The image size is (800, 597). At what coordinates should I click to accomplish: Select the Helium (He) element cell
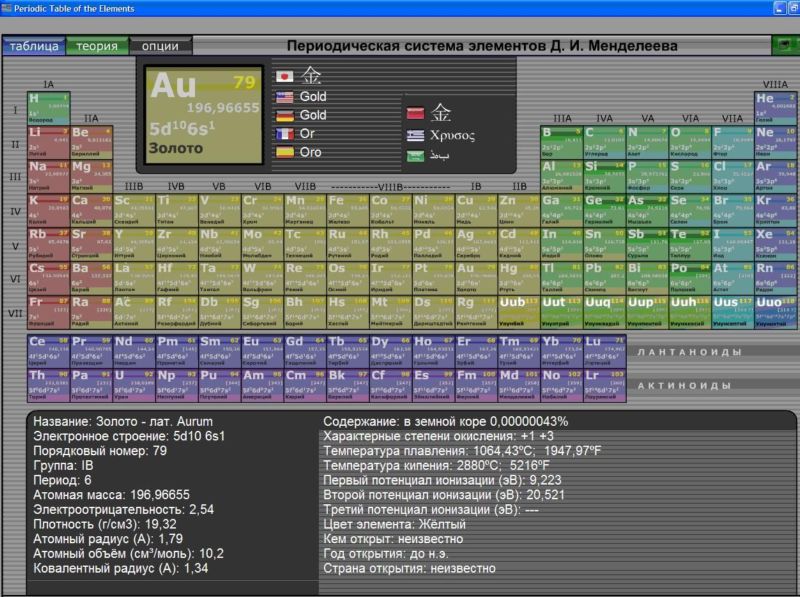point(776,108)
